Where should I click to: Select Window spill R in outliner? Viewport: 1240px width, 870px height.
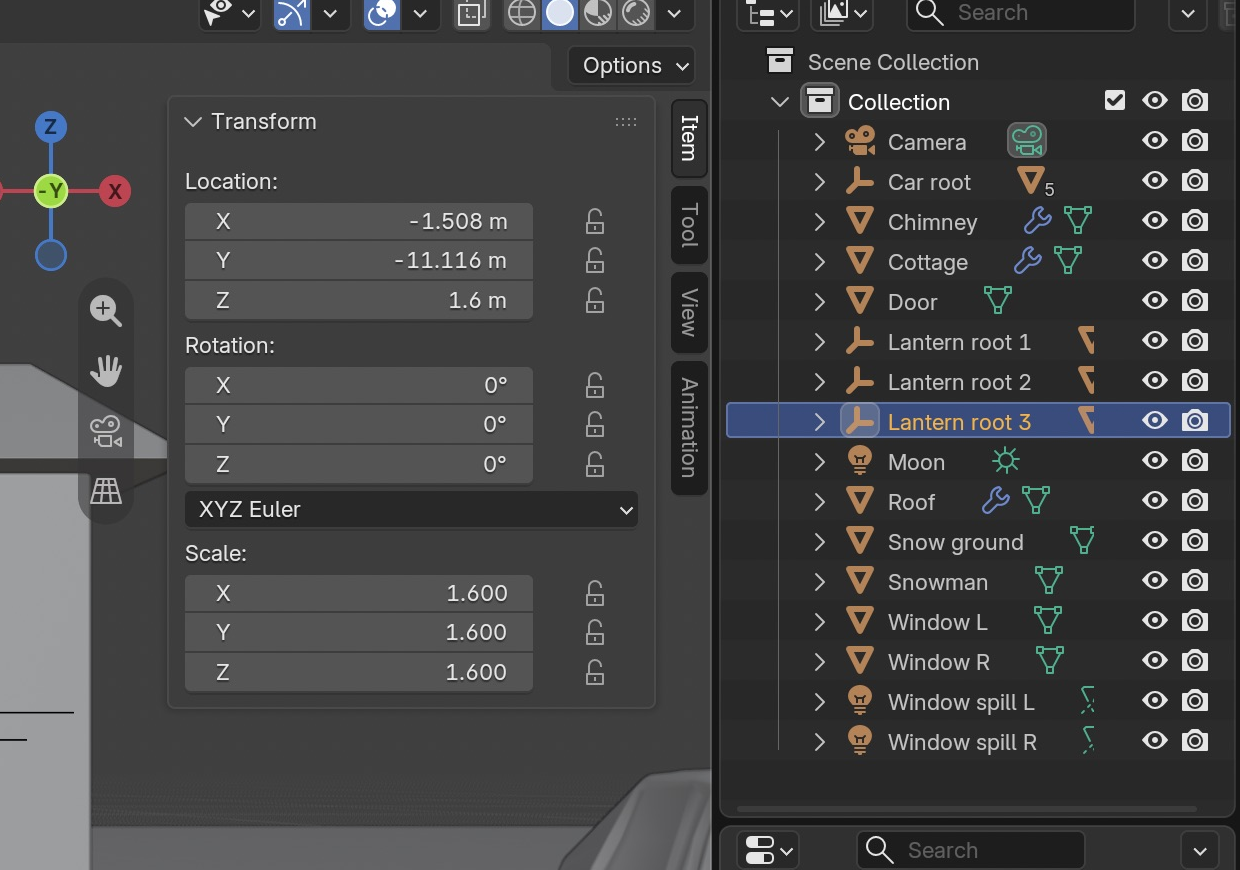(962, 742)
